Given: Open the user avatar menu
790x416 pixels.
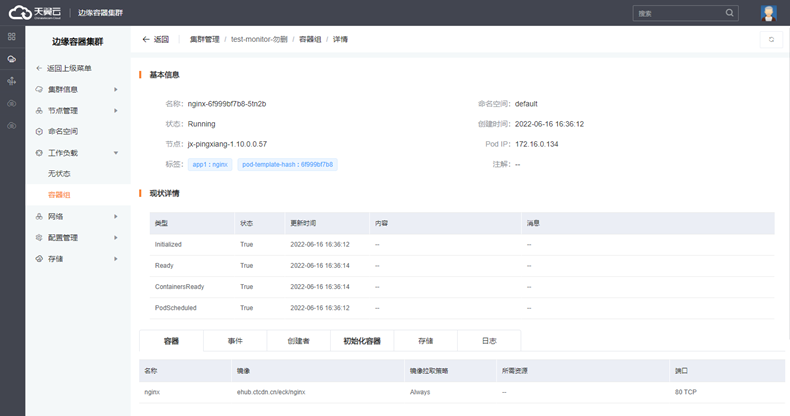Looking at the screenshot, I should pos(768,13).
